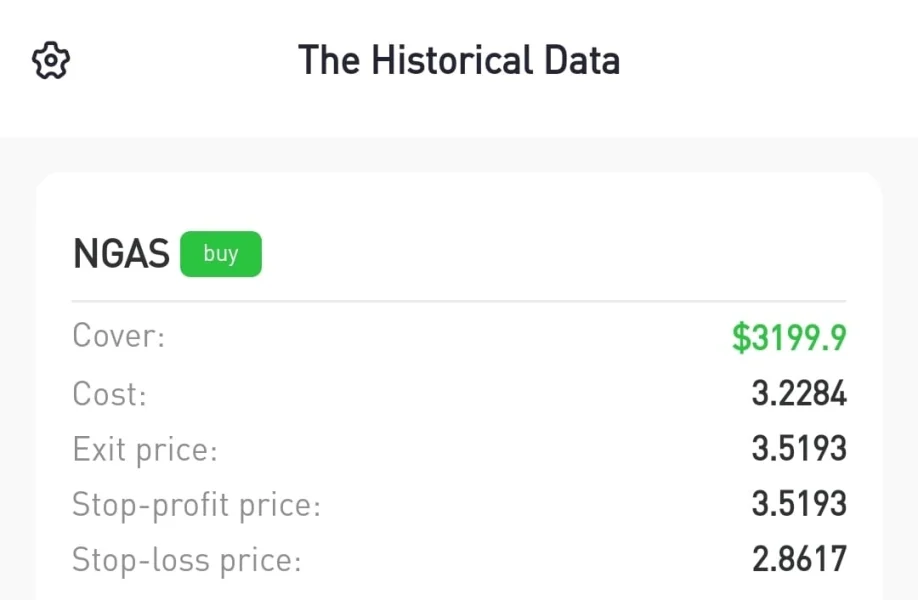Image resolution: width=918 pixels, height=600 pixels.
Task: Click the green buy badge
Action: tap(221, 254)
